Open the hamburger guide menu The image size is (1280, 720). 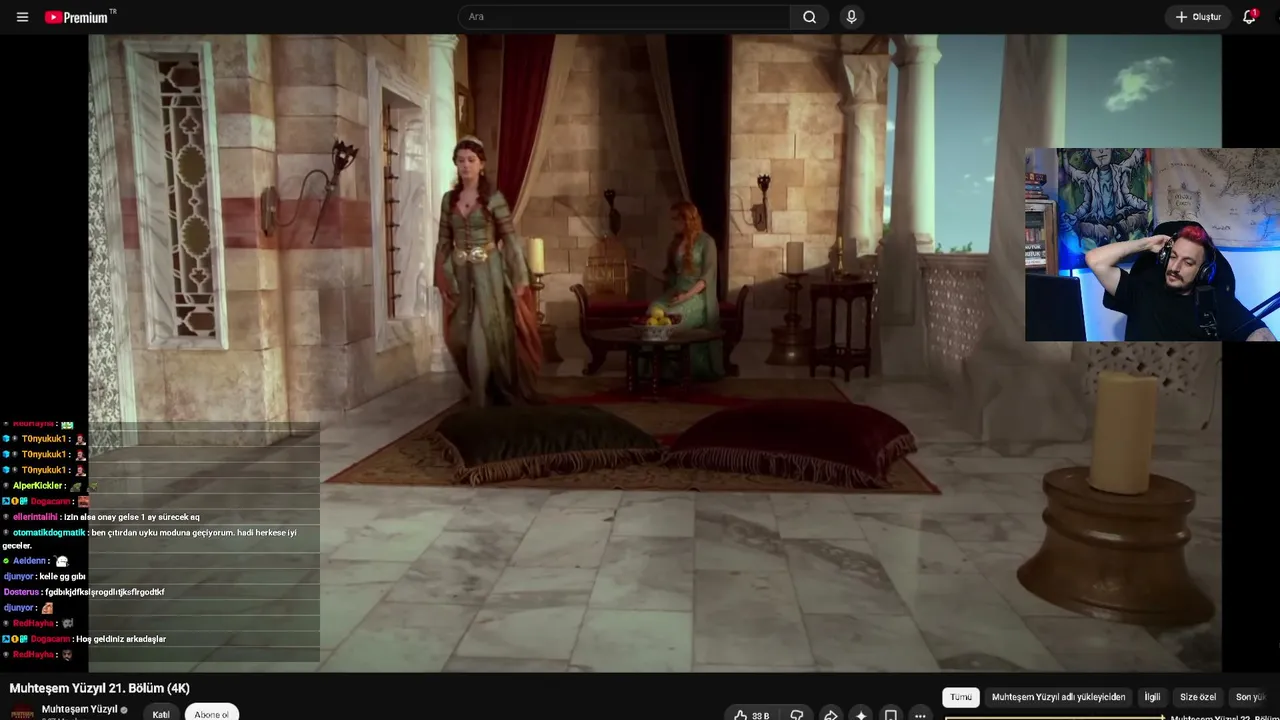coord(22,17)
